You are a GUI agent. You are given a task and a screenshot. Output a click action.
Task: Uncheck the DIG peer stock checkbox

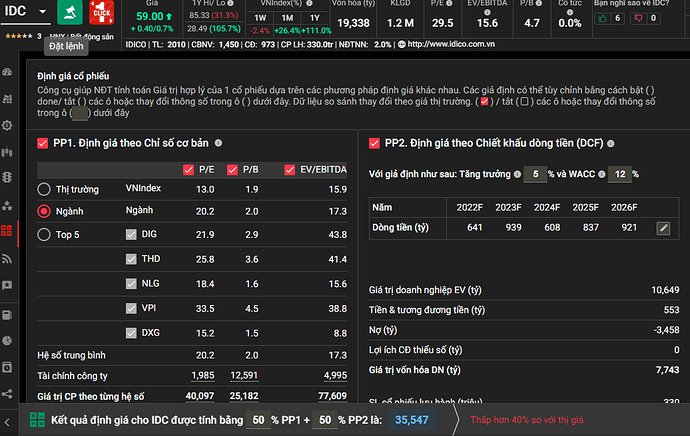tap(131, 234)
